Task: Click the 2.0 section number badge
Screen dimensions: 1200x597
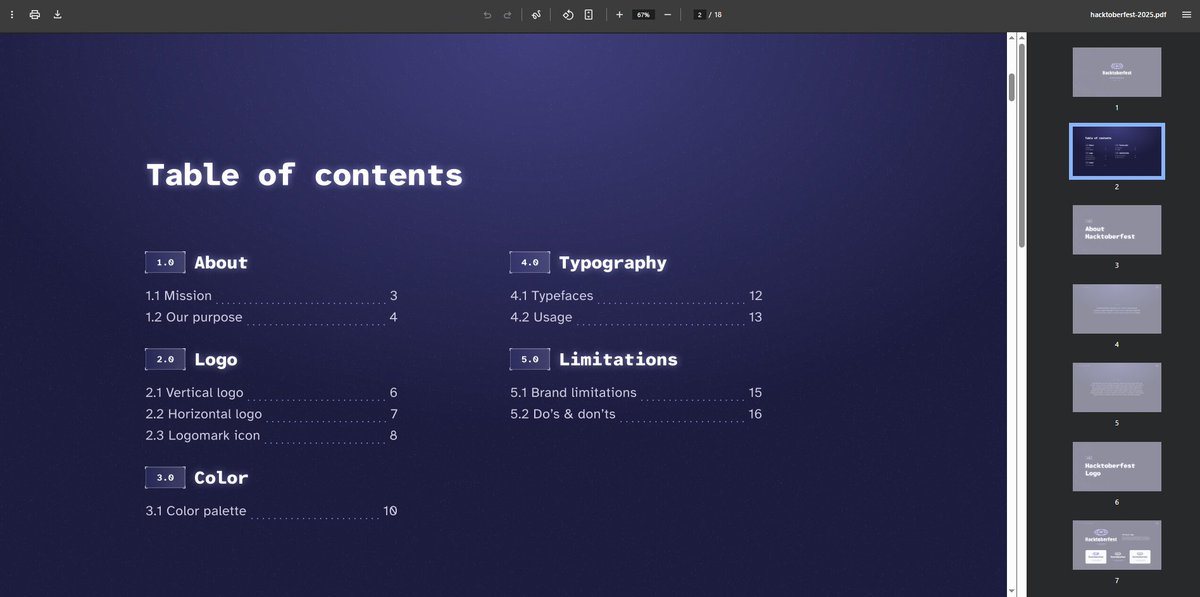Action: pyautogui.click(x=165, y=359)
